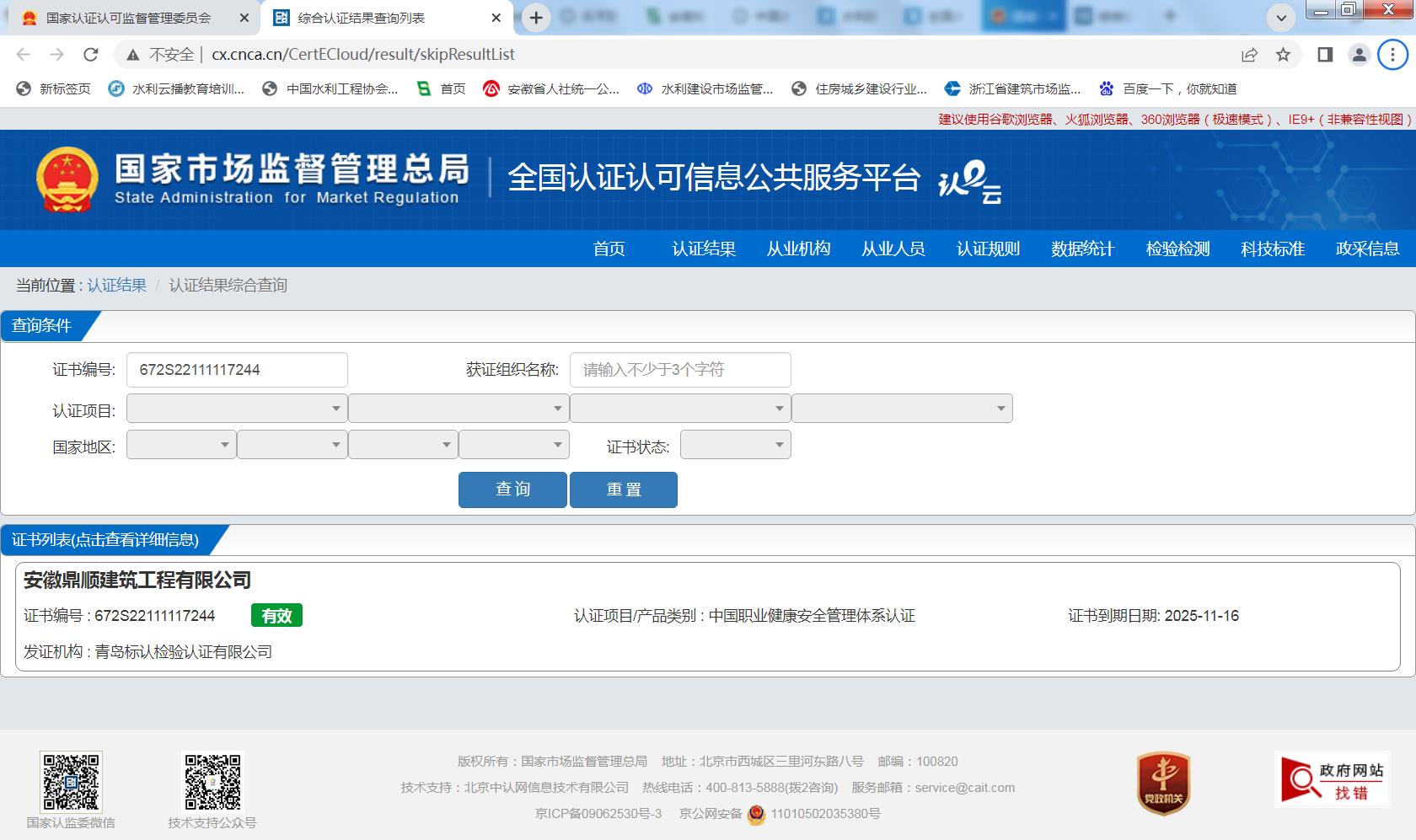
Task: Open the 安徽鼎顺建筑工程有限公司 certificate entry
Action: (137, 581)
